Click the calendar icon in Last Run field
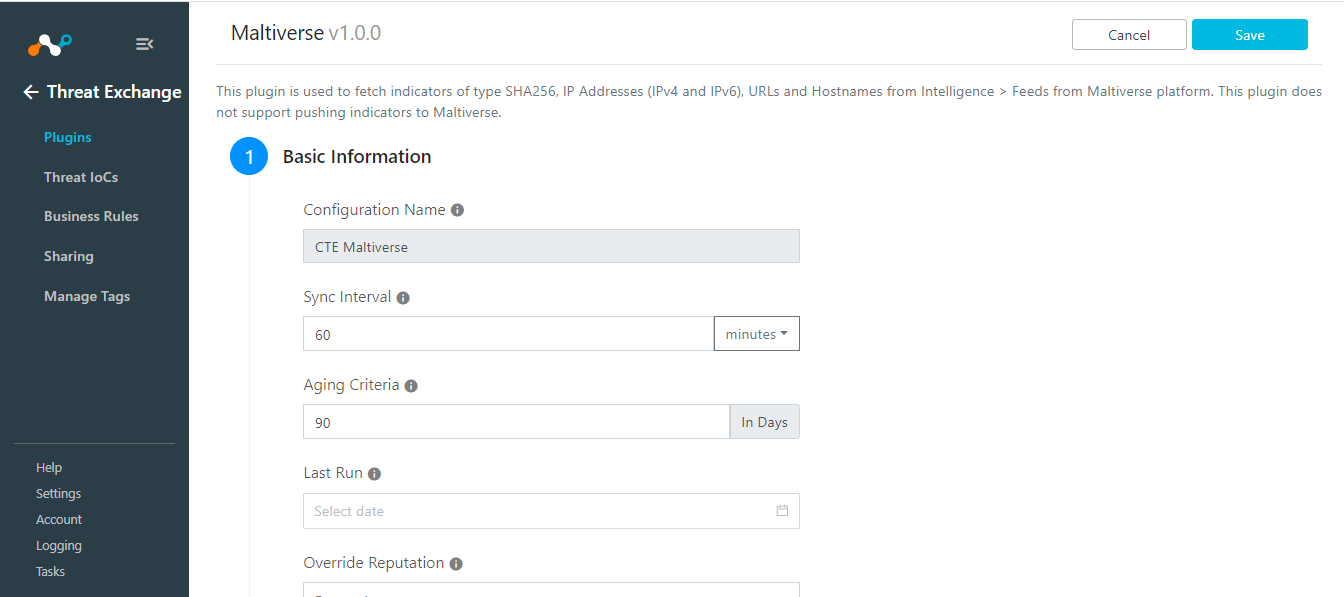 [782, 511]
